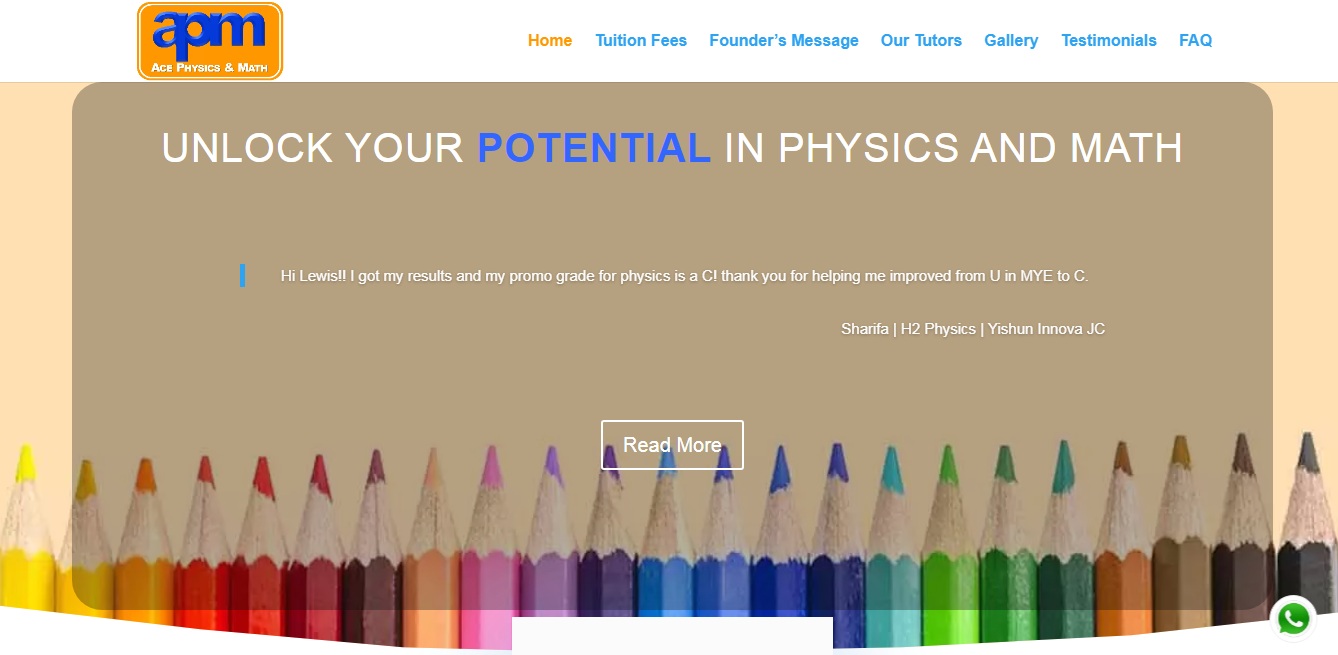
Task: Open the FAQ navigation link
Action: coord(1196,41)
